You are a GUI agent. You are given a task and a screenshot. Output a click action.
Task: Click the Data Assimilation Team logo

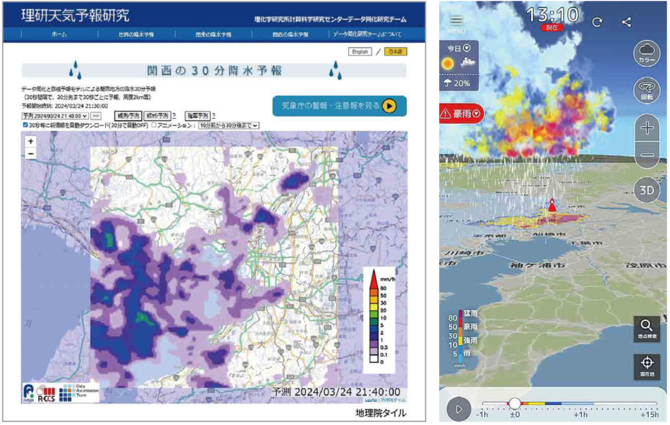point(79,393)
